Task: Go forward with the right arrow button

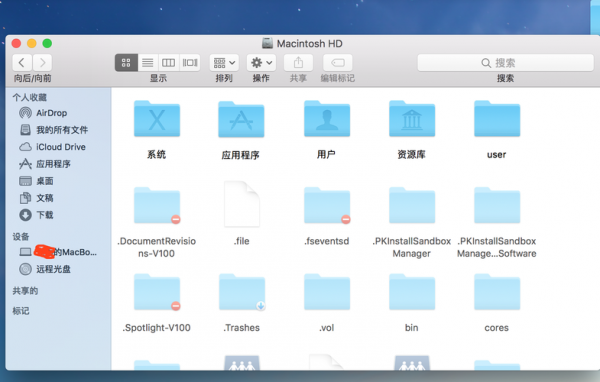Action: tap(42, 62)
